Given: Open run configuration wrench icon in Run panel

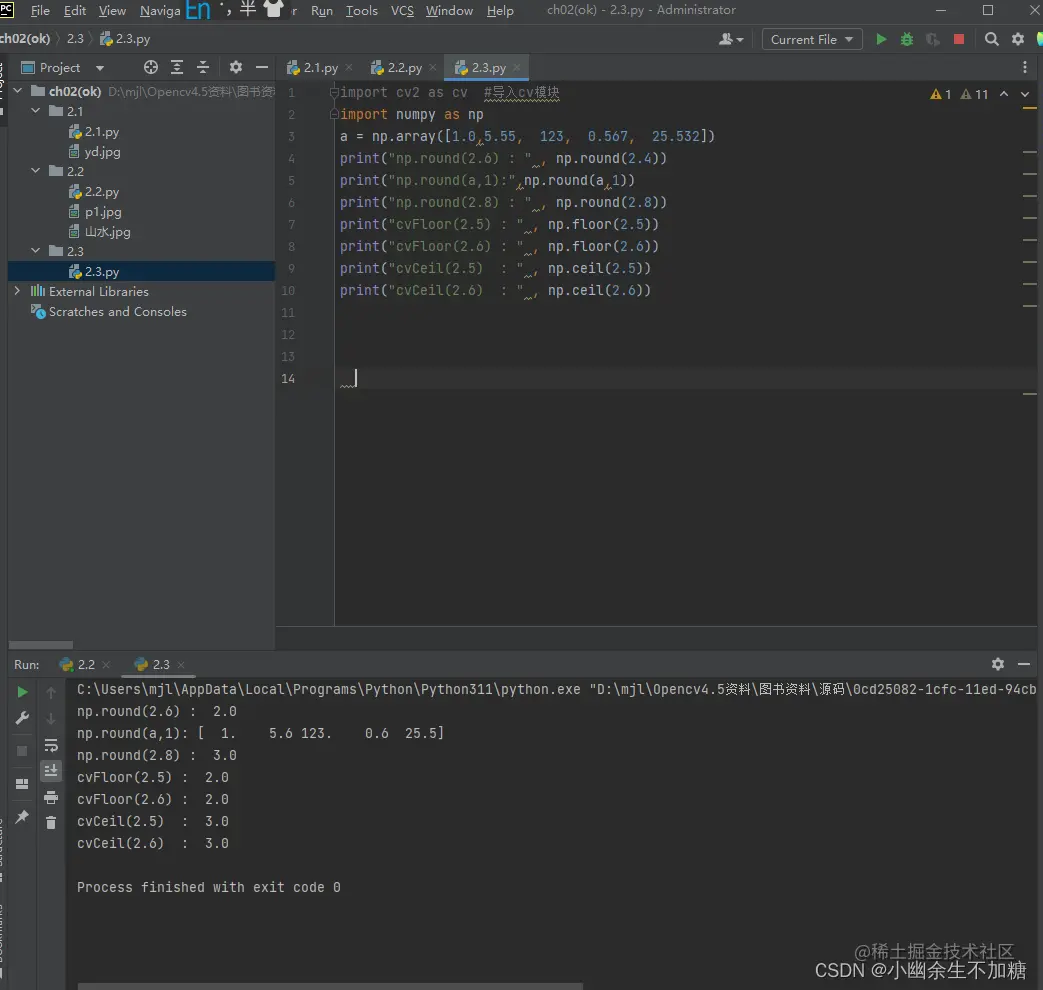Looking at the screenshot, I should tap(22, 718).
